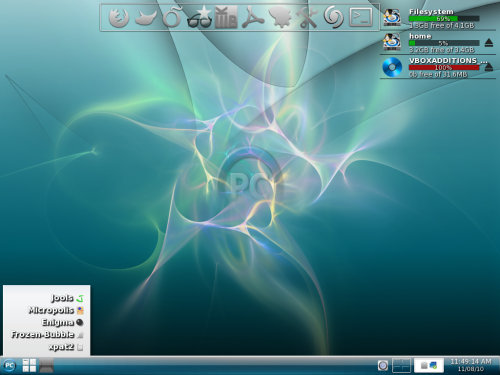Click the VBOXADDITIONS 100% usage bar
The height and width of the screenshot is (375, 500).
(444, 68)
